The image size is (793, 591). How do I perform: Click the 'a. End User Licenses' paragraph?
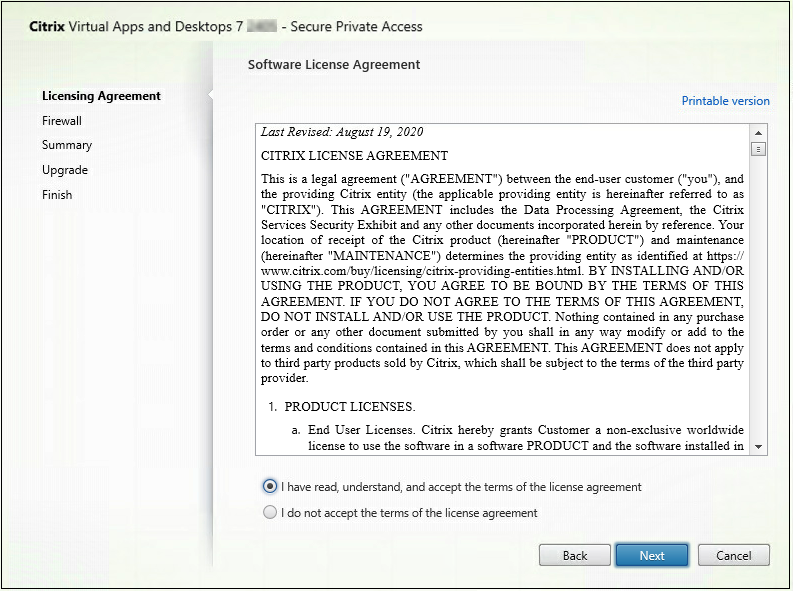coord(518,438)
